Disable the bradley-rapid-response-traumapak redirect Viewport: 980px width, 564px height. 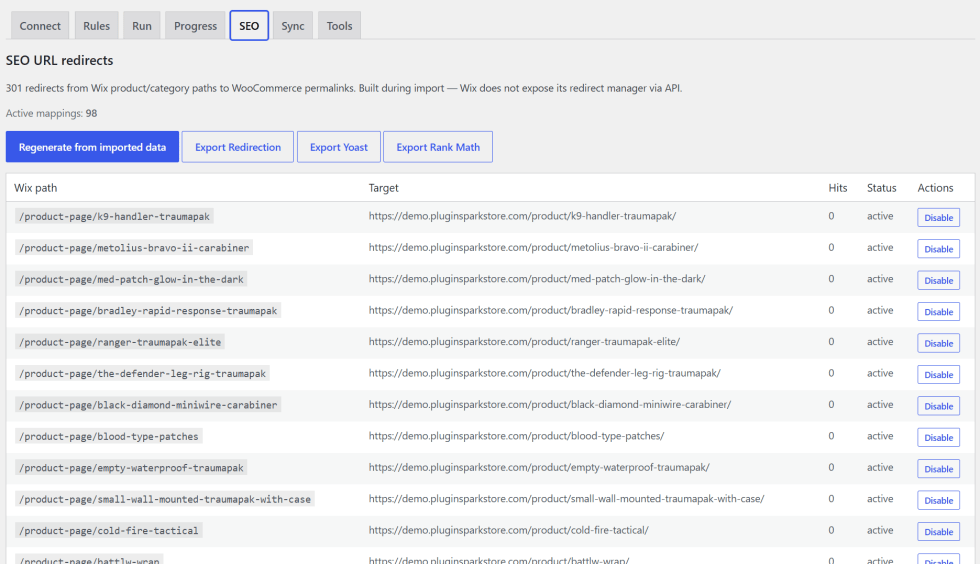[938, 311]
